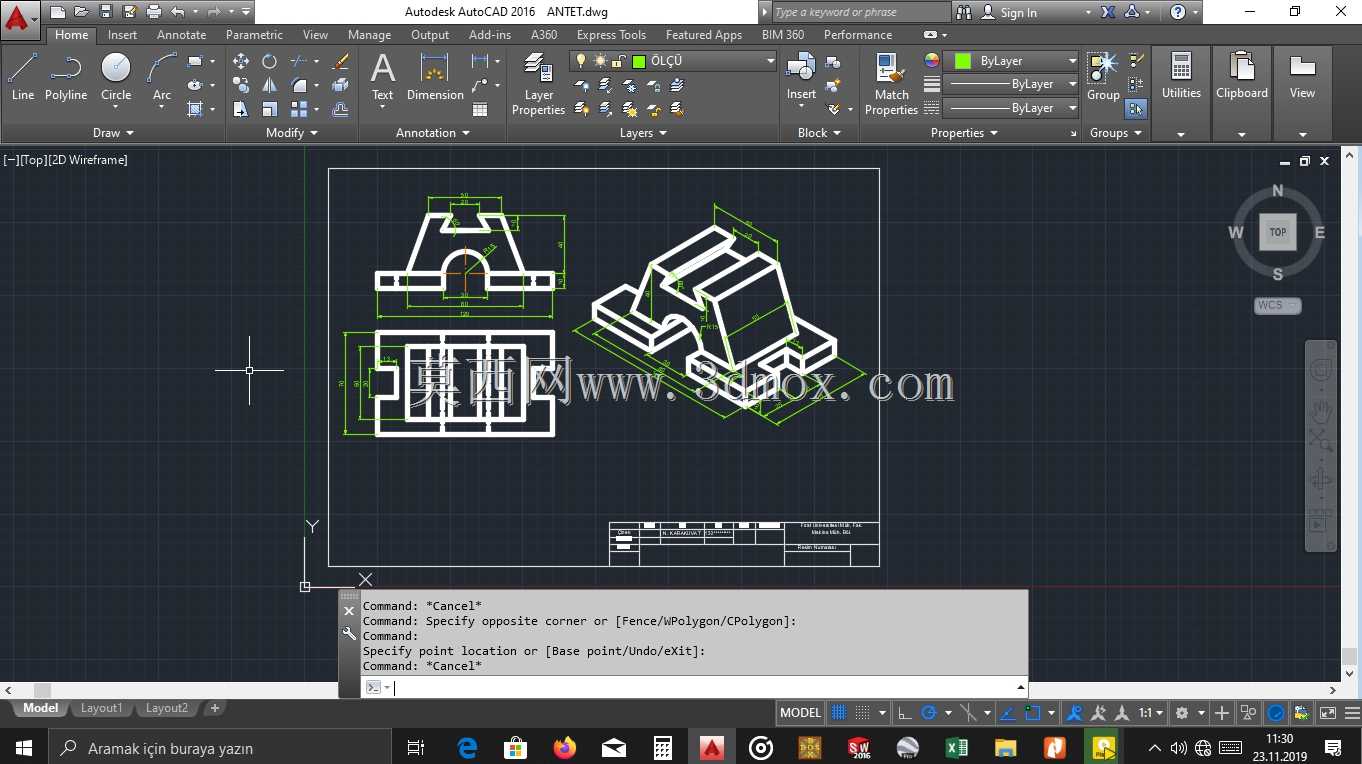
Task: Expand the Modify panel
Action: [x=291, y=133]
